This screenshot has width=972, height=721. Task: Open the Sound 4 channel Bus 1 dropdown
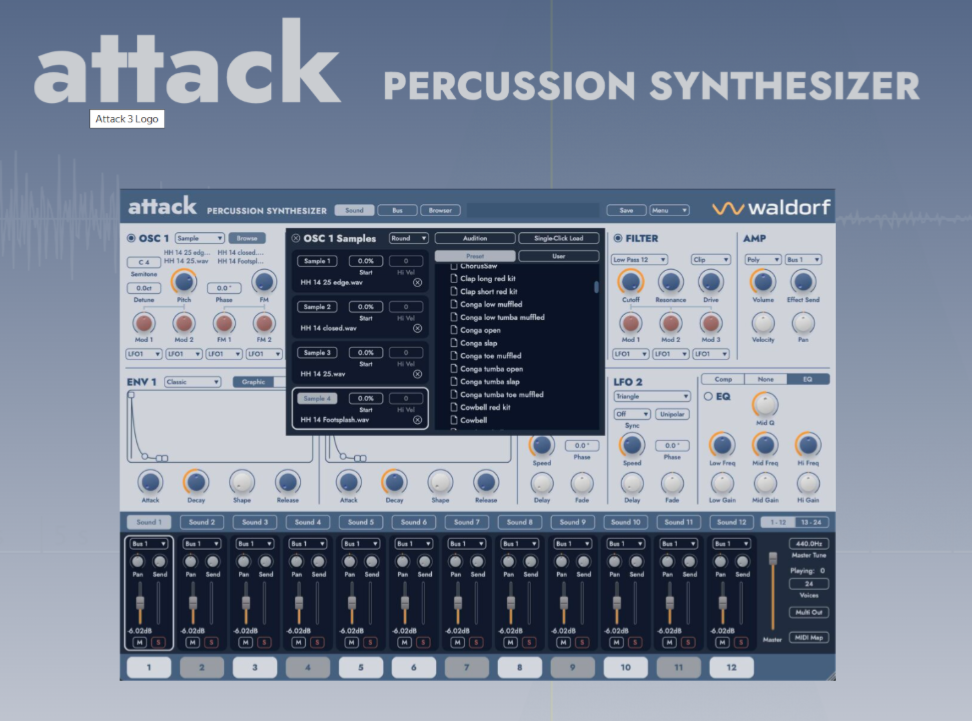click(x=308, y=544)
